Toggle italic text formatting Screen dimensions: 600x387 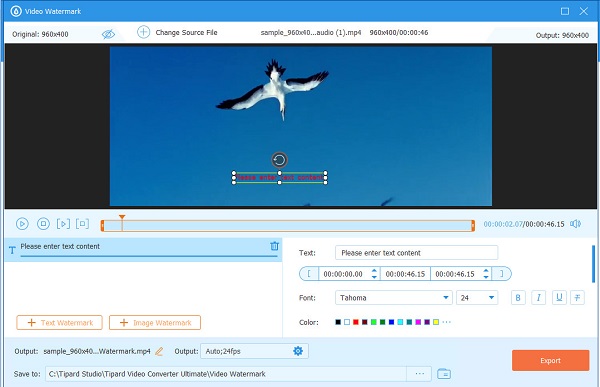538,297
